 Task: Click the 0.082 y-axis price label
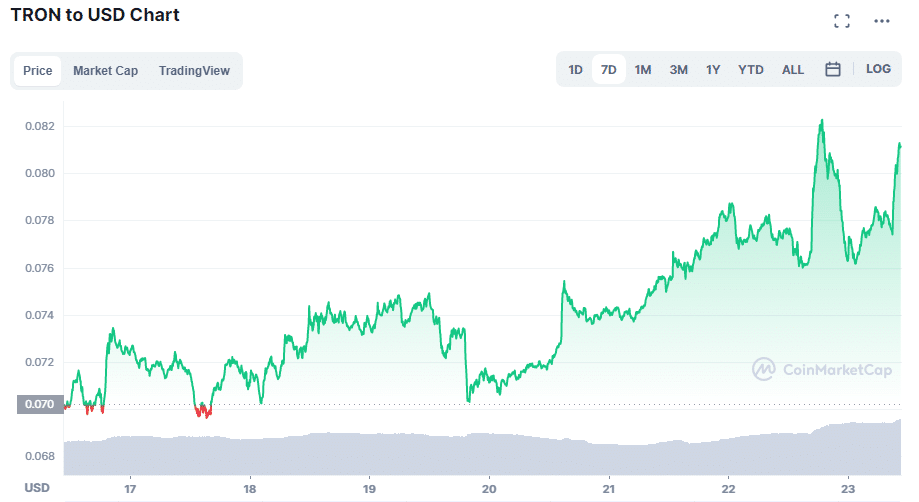pos(40,127)
